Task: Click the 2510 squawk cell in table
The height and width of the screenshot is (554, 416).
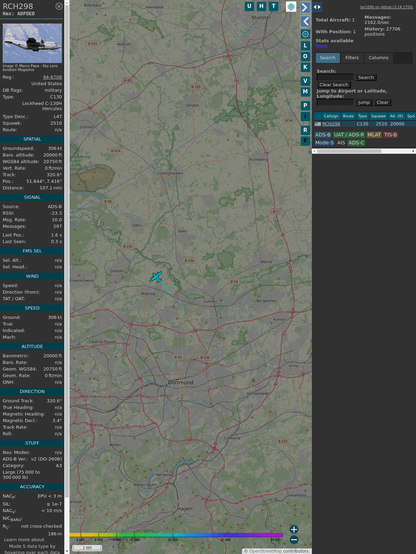Action: [381, 124]
